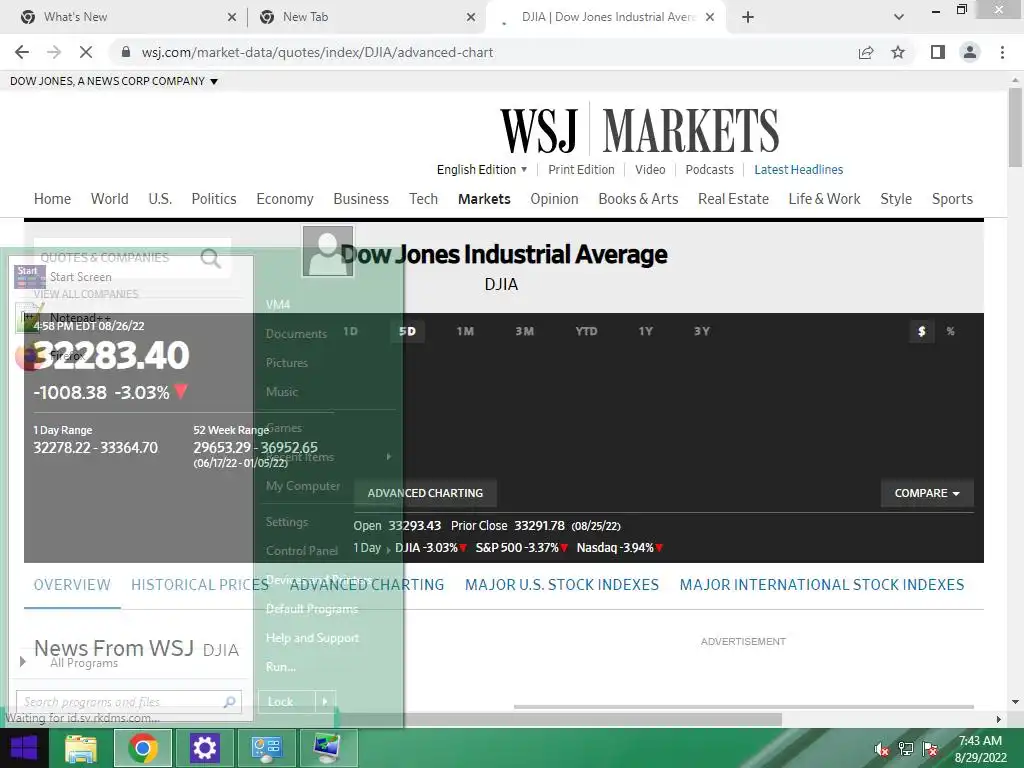This screenshot has width=1024, height=768.
Task: Click the user account picture in Start menu
Action: (x=328, y=251)
